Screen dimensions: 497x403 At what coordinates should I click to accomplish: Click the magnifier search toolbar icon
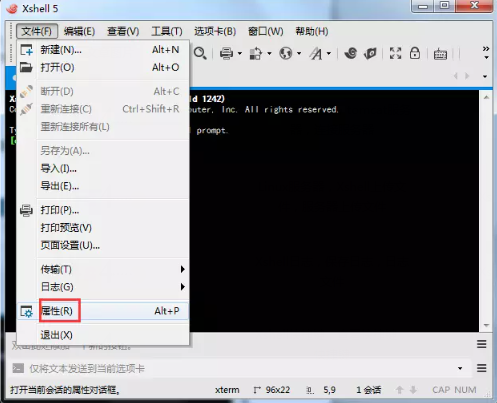click(200, 53)
